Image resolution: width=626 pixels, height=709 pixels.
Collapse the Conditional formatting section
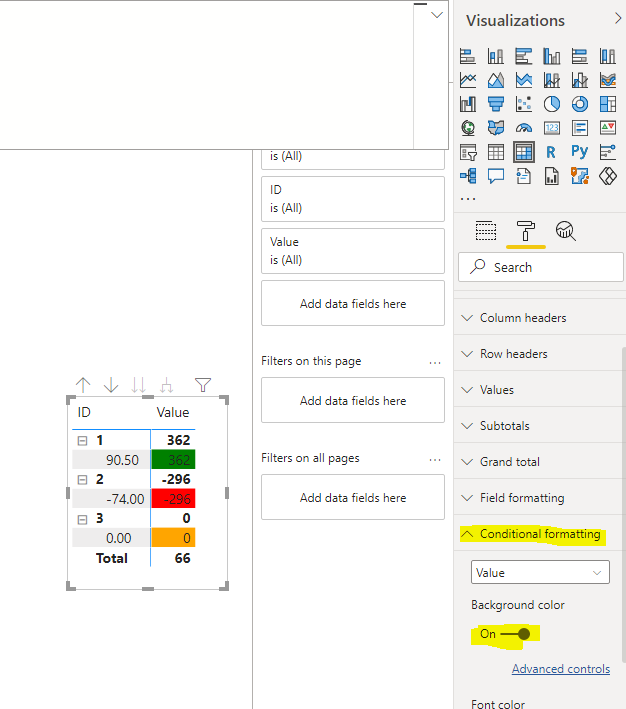pos(540,534)
